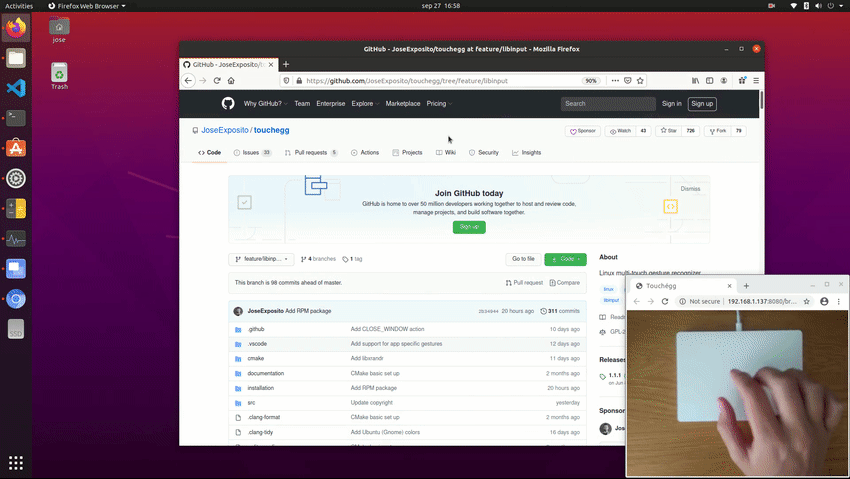Fork the touchegg repository
The width and height of the screenshot is (850, 479).
click(717, 131)
